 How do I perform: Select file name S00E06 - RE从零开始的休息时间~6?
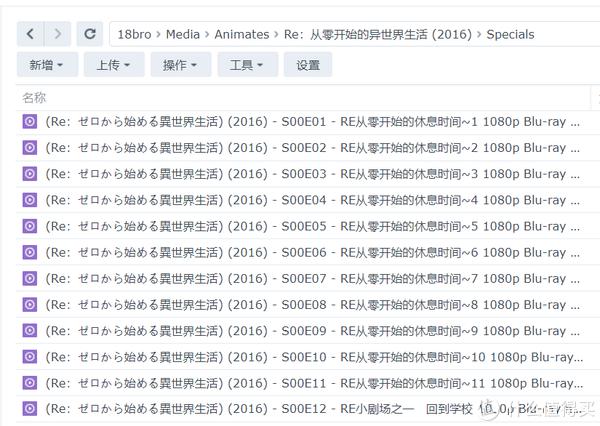coord(313,253)
